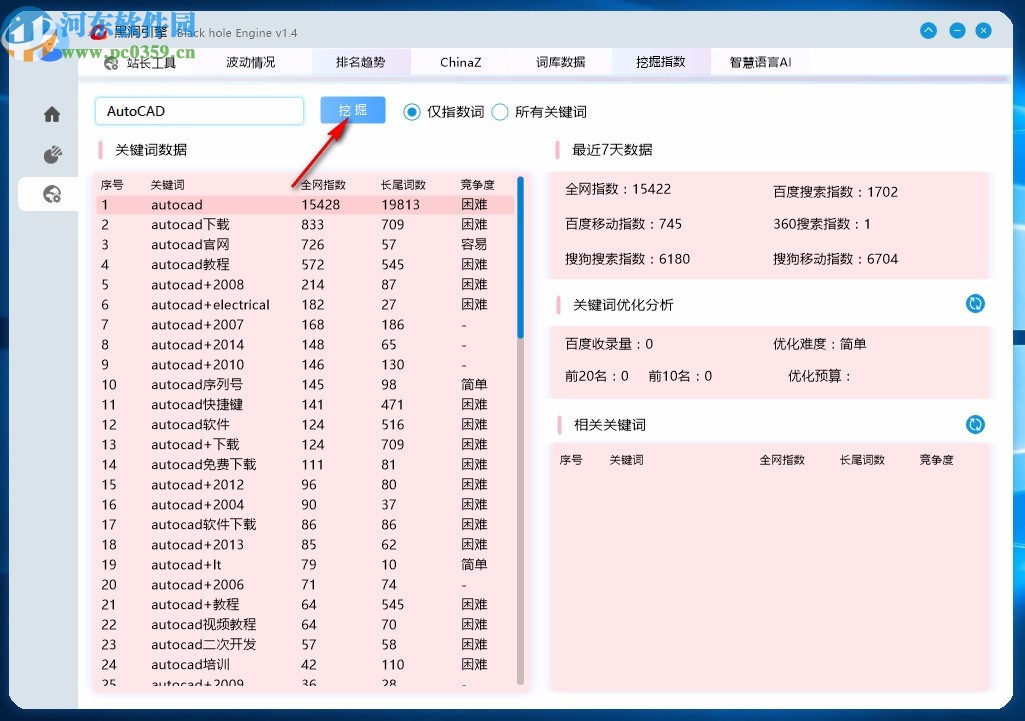The height and width of the screenshot is (721, 1025).
Task: Select the autocad+2008 row
Action: tap(306, 285)
